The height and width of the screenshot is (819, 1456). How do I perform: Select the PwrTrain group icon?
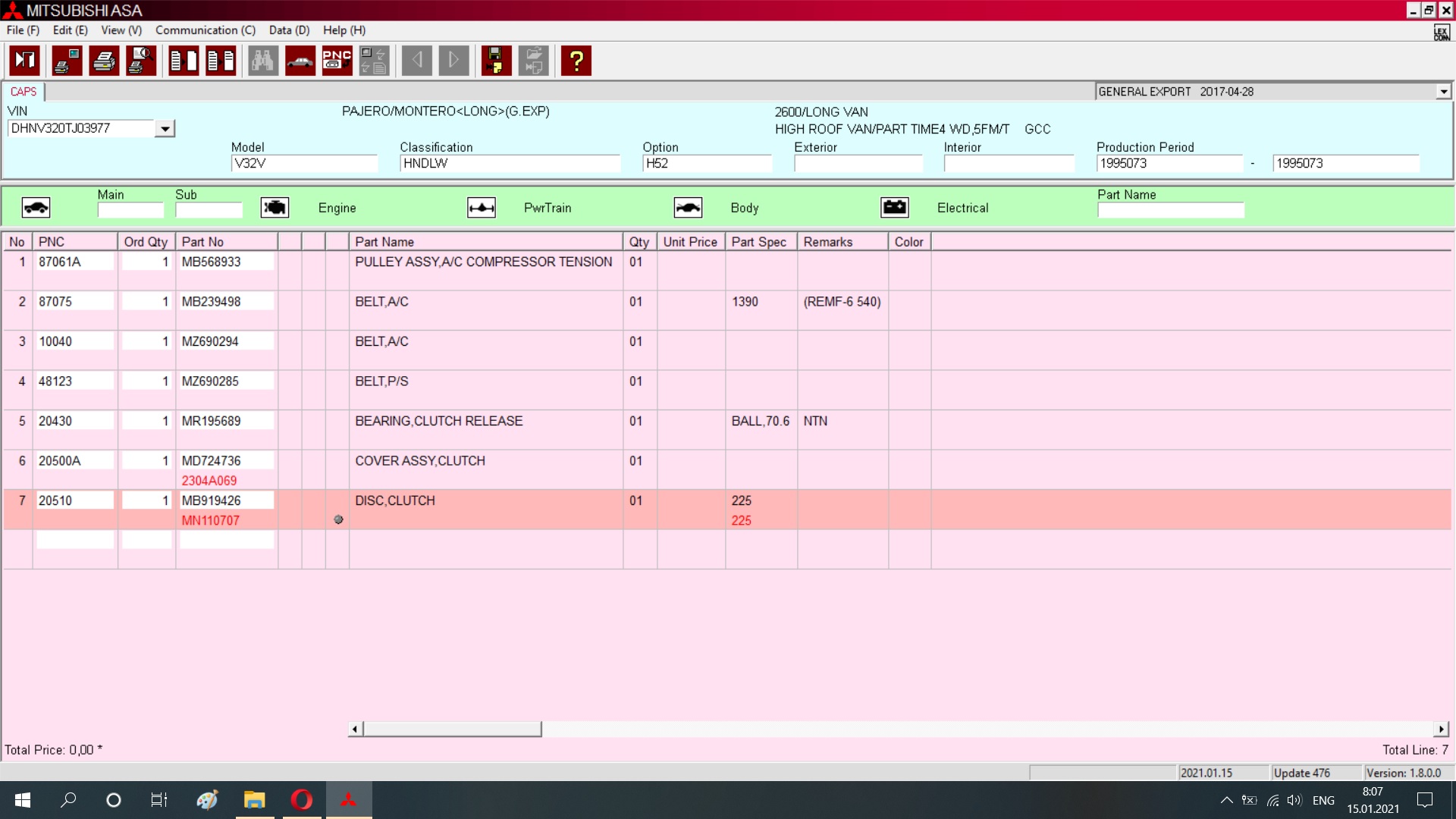pyautogui.click(x=482, y=208)
